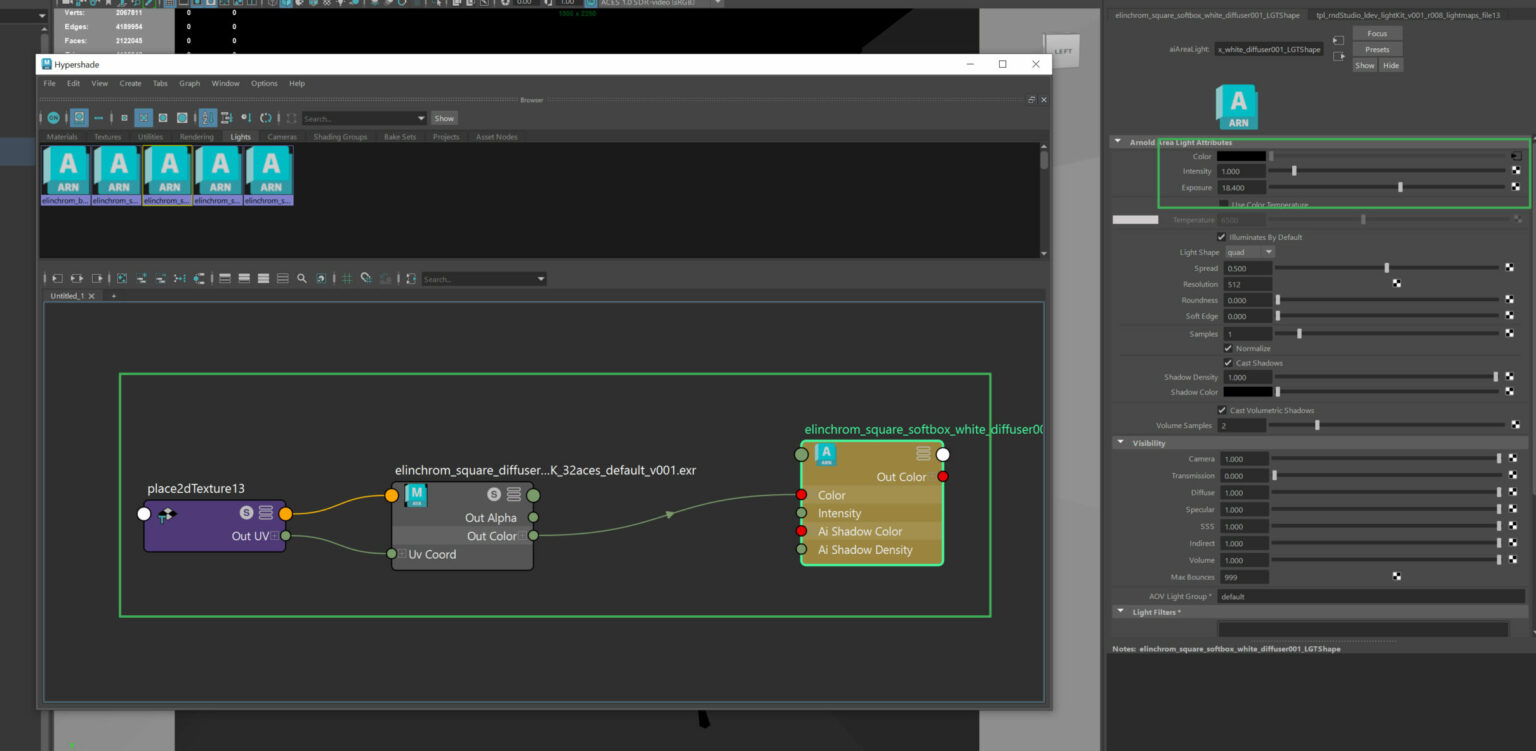The width and height of the screenshot is (1536, 751).
Task: Click the magnifier search icon in node editor toolbar
Action: (301, 279)
